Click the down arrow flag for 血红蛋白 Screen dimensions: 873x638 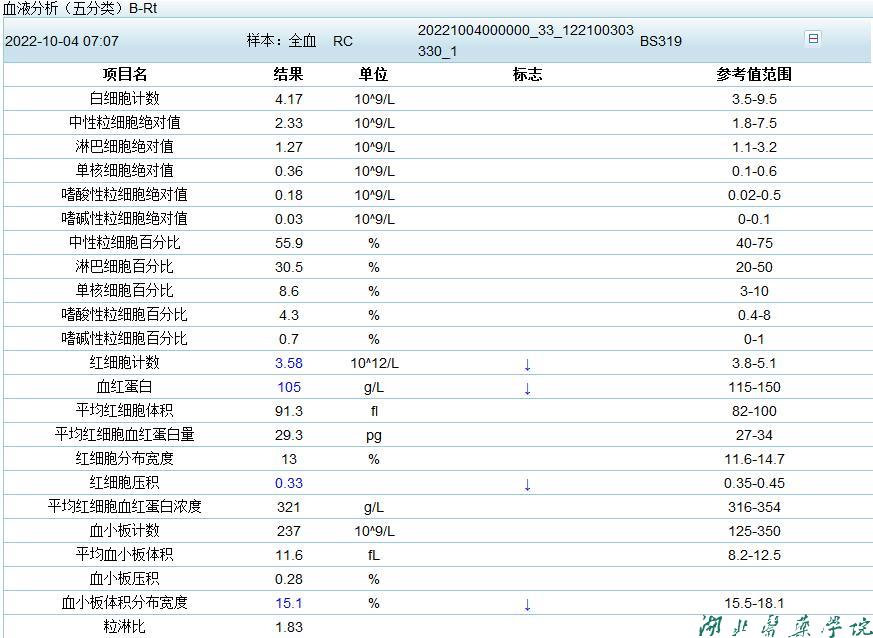coord(527,388)
